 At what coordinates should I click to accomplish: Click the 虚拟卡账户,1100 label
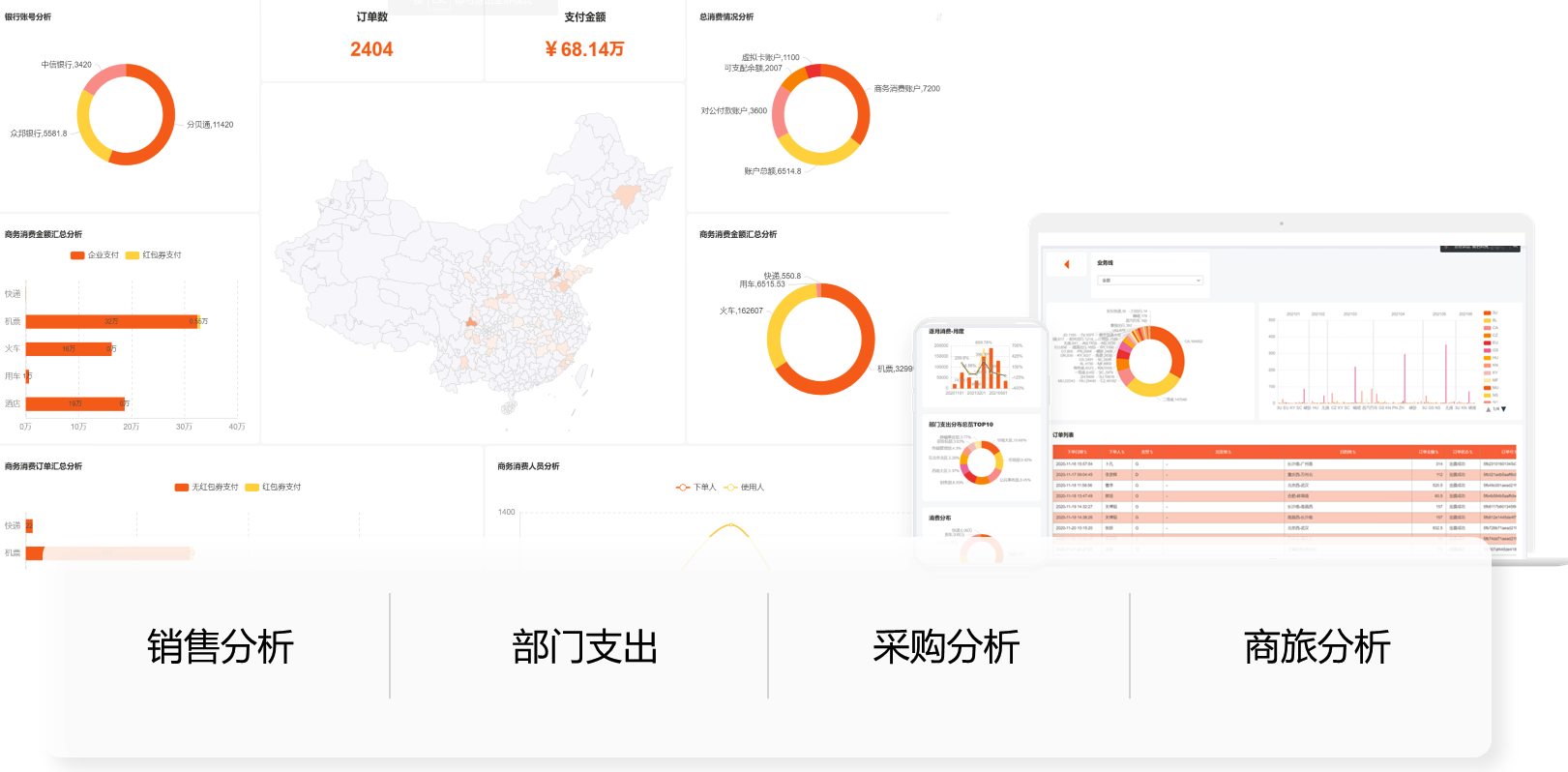tap(770, 57)
